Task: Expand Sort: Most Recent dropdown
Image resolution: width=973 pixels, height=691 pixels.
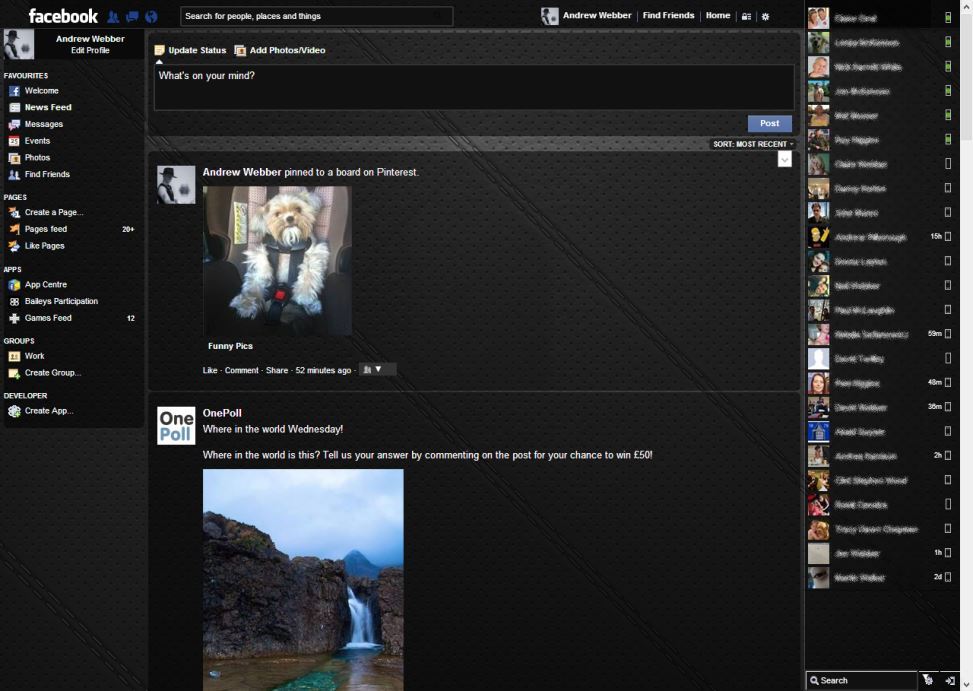Action: pyautogui.click(x=753, y=144)
